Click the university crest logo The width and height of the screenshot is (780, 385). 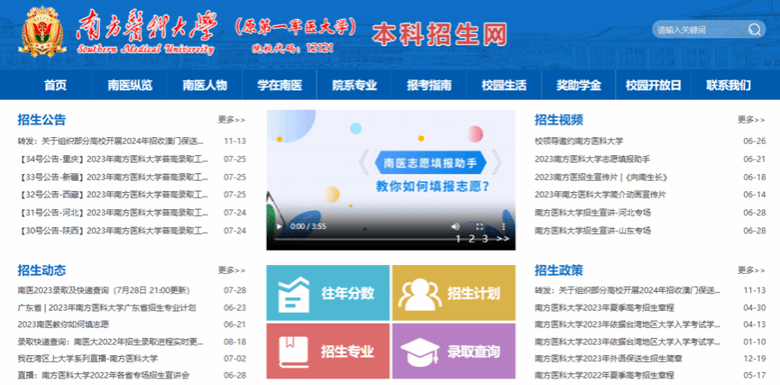(x=42, y=32)
